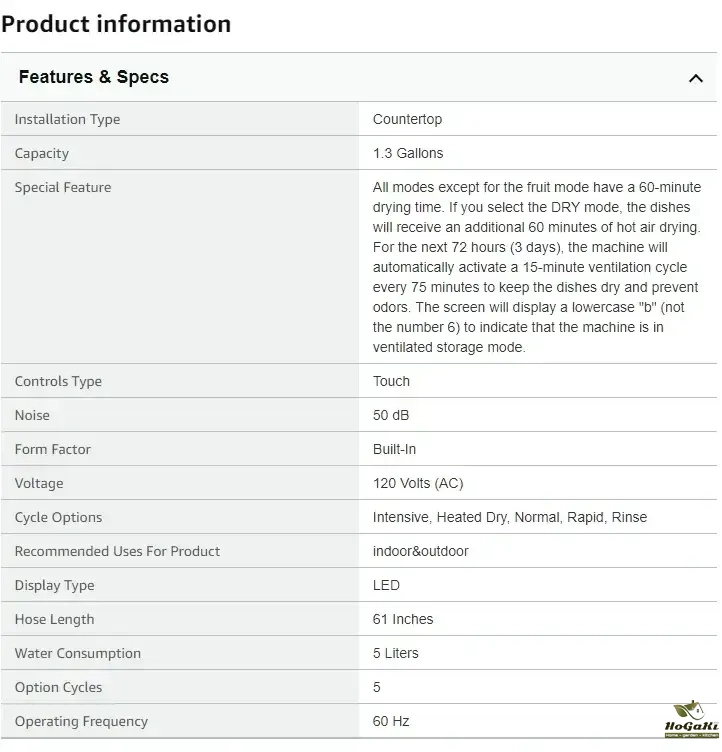Click the Countertop value
This screenshot has height=752, width=722.
[x=407, y=119]
